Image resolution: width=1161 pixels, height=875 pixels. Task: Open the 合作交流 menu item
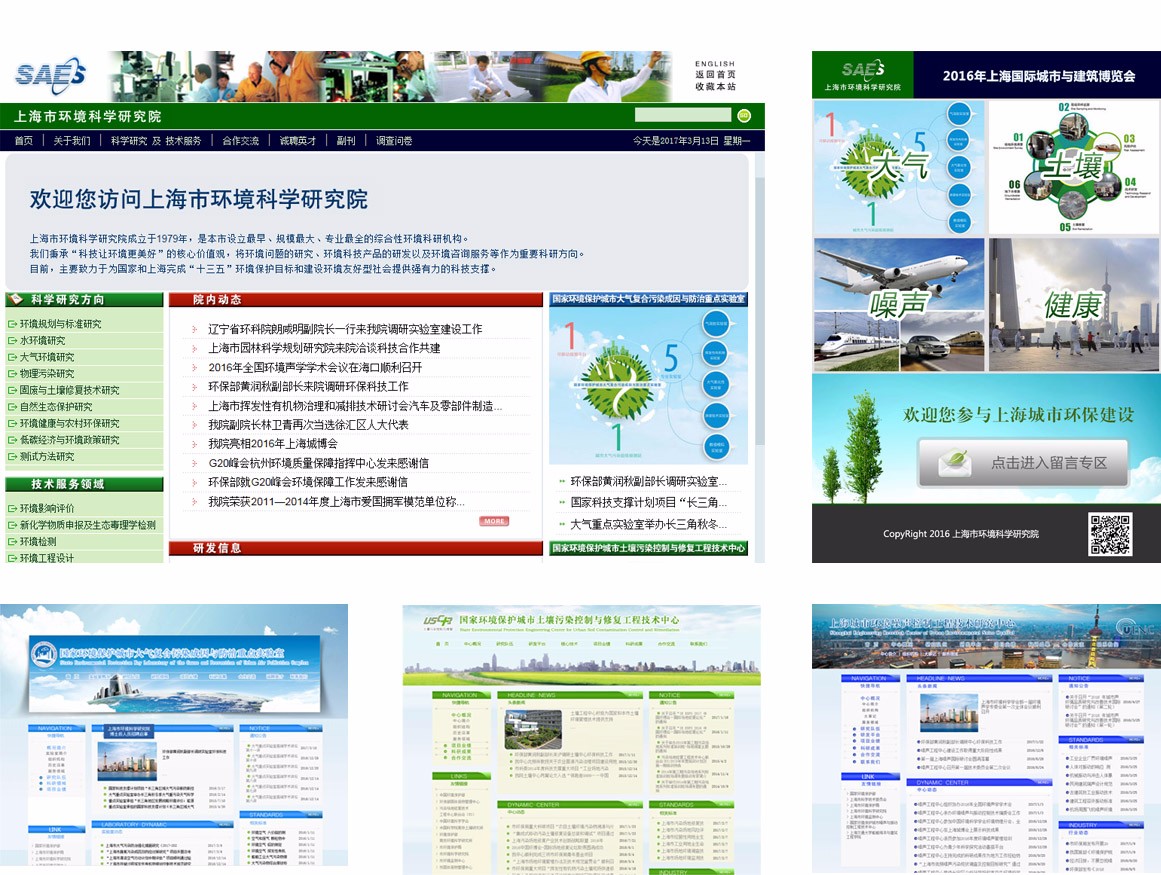point(241,141)
